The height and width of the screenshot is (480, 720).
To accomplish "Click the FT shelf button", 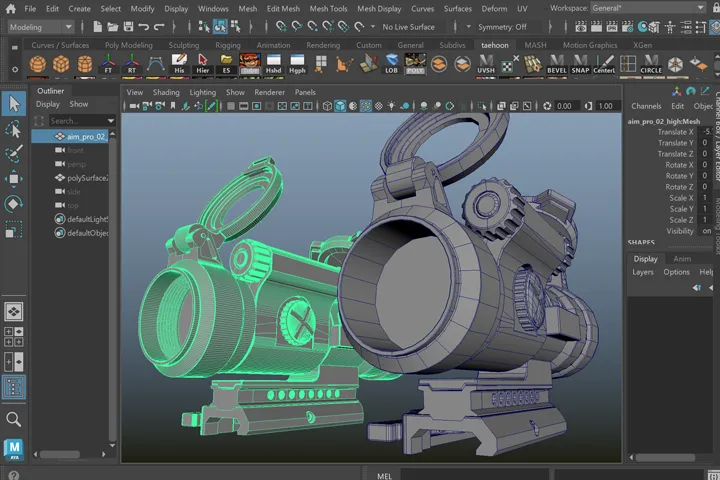I will pos(108,64).
